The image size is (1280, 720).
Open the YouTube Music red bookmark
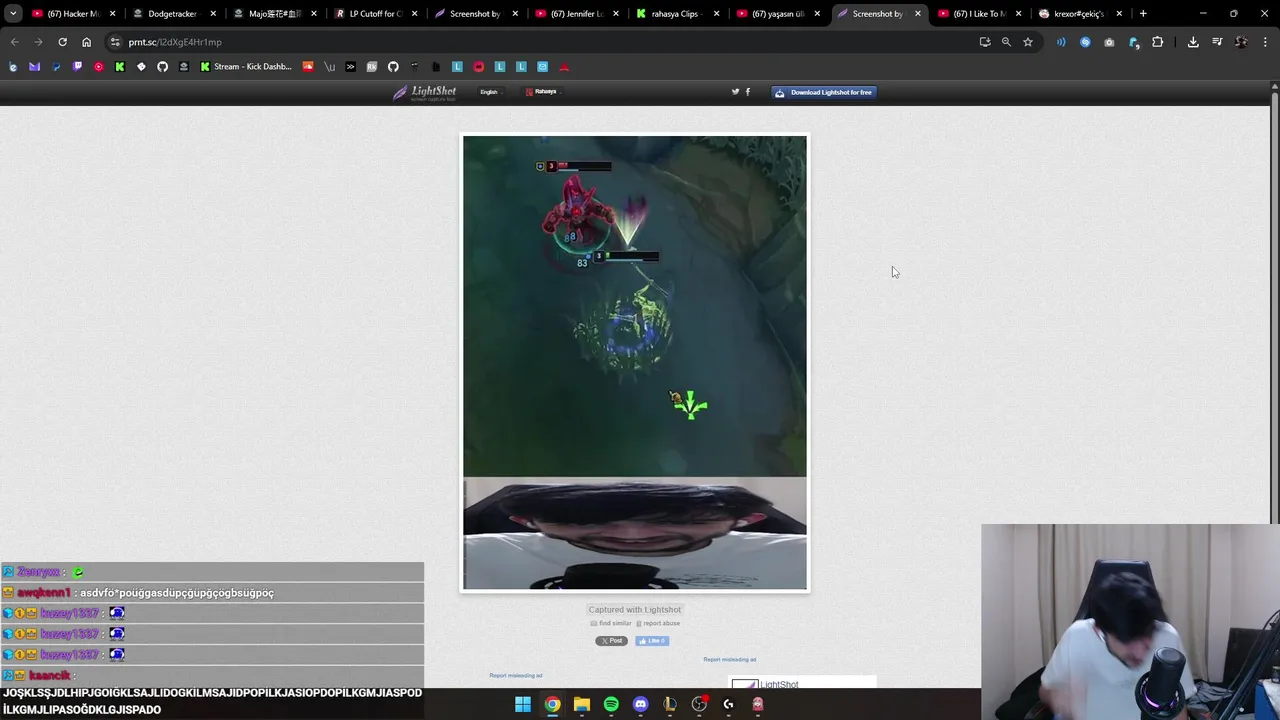click(x=98, y=67)
